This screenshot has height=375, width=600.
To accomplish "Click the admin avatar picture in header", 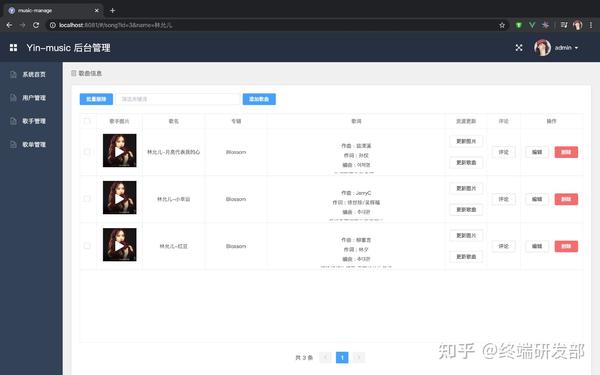I will coord(542,47).
